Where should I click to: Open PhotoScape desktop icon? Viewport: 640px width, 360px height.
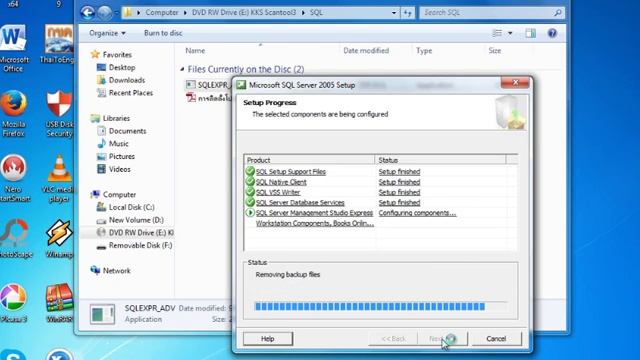click(x=15, y=238)
